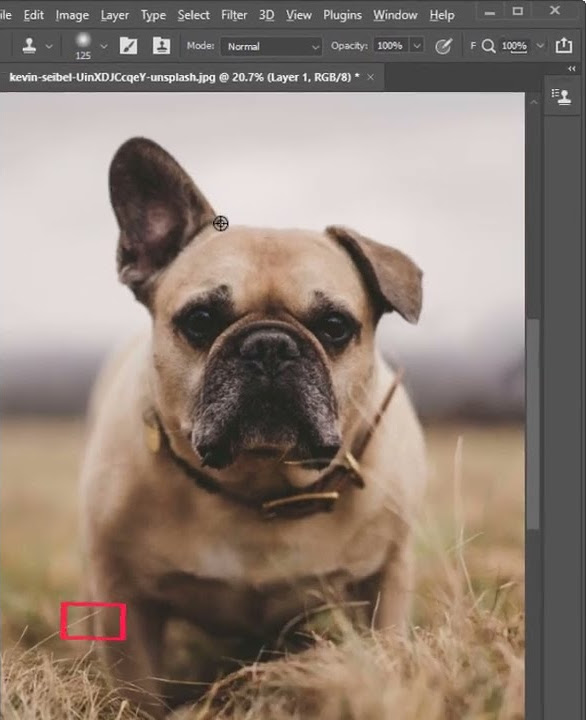This screenshot has height=720, width=586.
Task: Select the Clone Stamp tool preset icon
Action: click(29, 45)
